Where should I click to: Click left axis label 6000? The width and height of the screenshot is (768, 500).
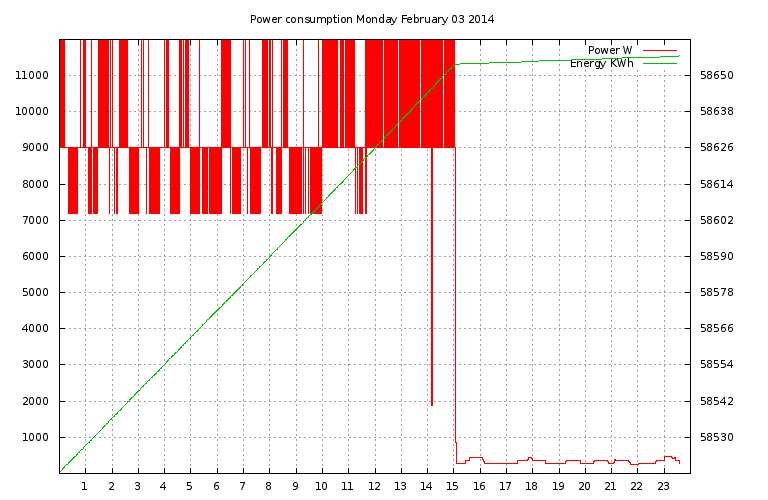pyautogui.click(x=35, y=256)
